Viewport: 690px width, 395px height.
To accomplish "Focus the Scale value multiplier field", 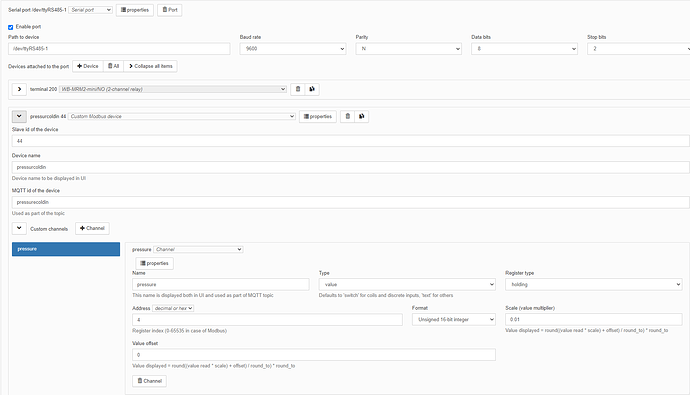I will pos(594,319).
